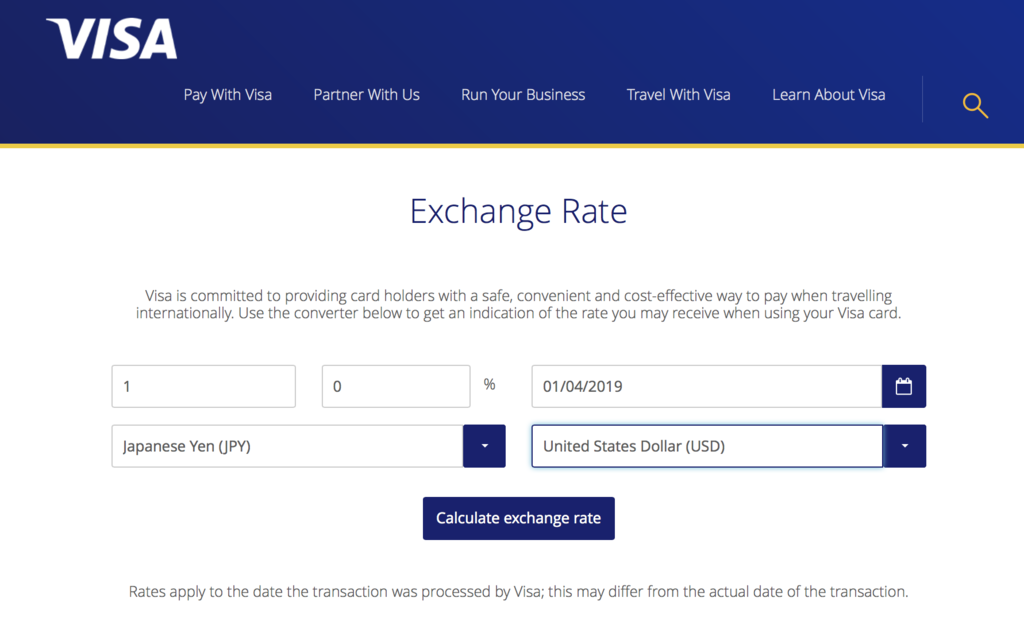Open Run Your Business menu
This screenshot has height=617, width=1024.
523,95
